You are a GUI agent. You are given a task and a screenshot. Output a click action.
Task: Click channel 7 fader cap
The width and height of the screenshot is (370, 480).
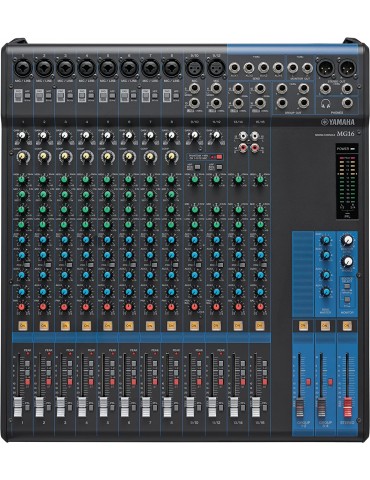(x=146, y=407)
